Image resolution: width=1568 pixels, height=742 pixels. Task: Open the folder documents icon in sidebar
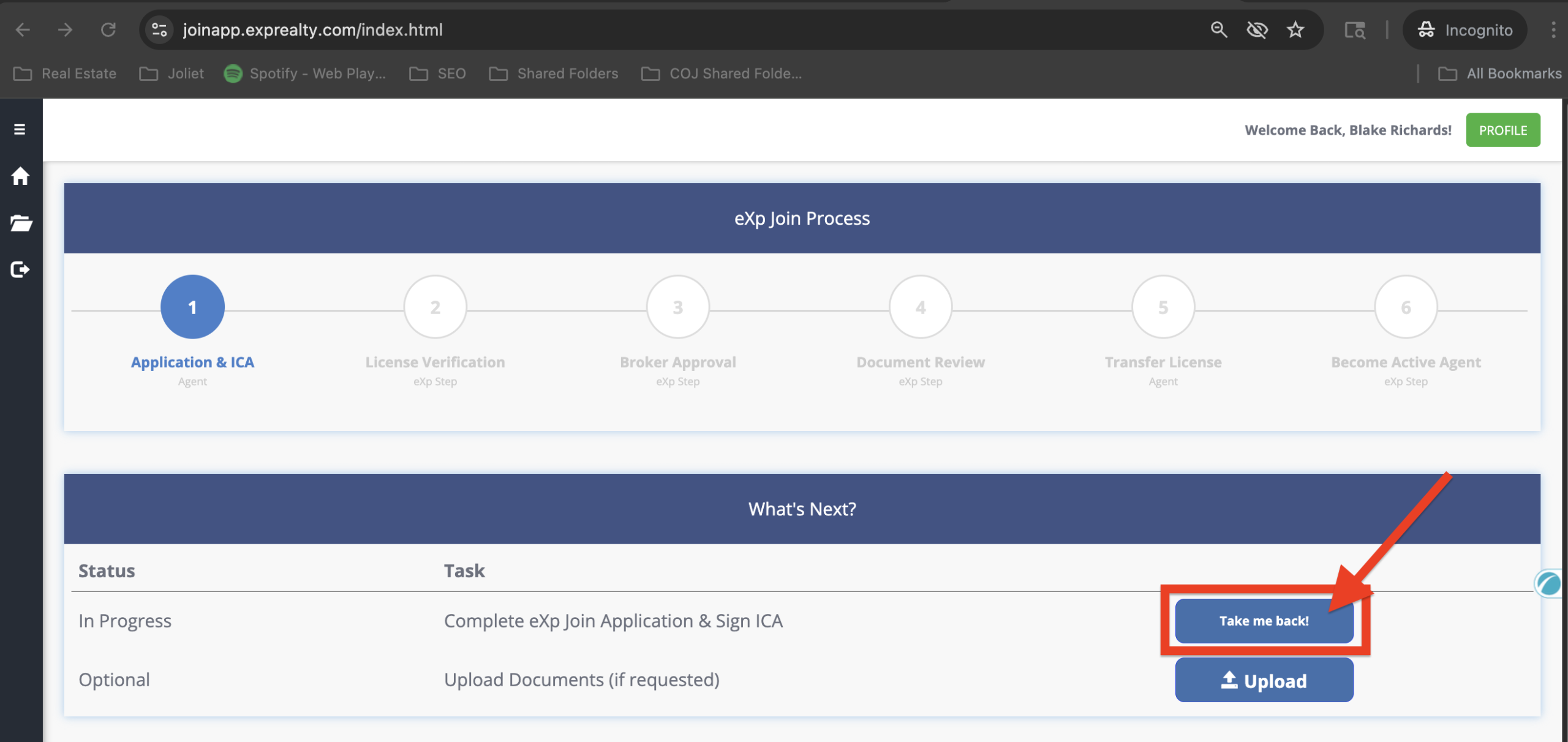tap(21, 223)
